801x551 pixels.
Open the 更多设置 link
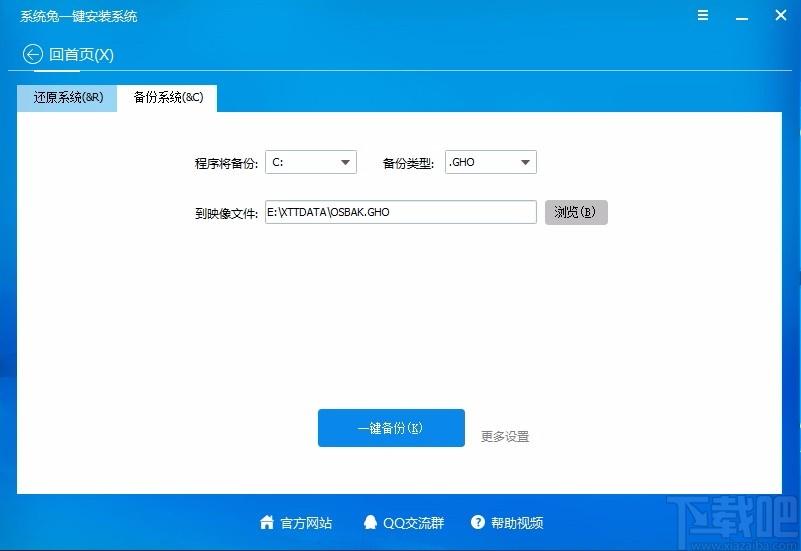tap(505, 437)
